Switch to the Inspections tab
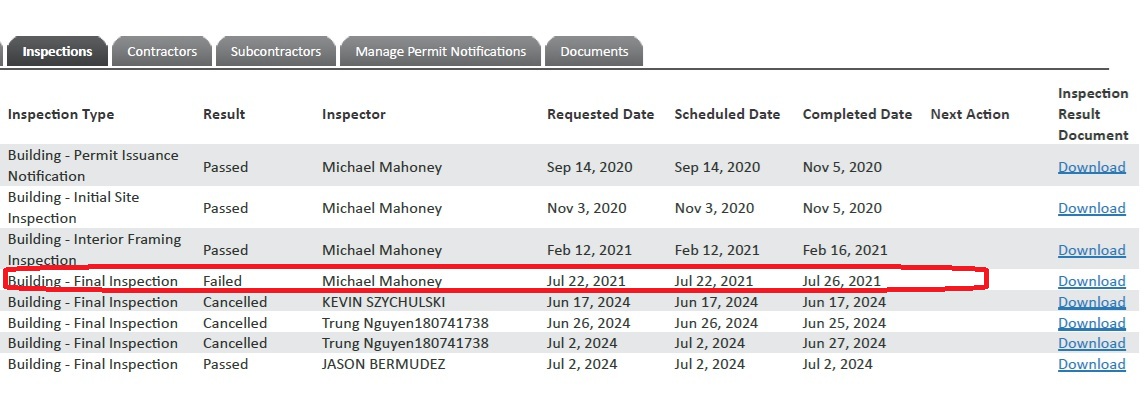This screenshot has height=413, width=1145. click(x=57, y=52)
